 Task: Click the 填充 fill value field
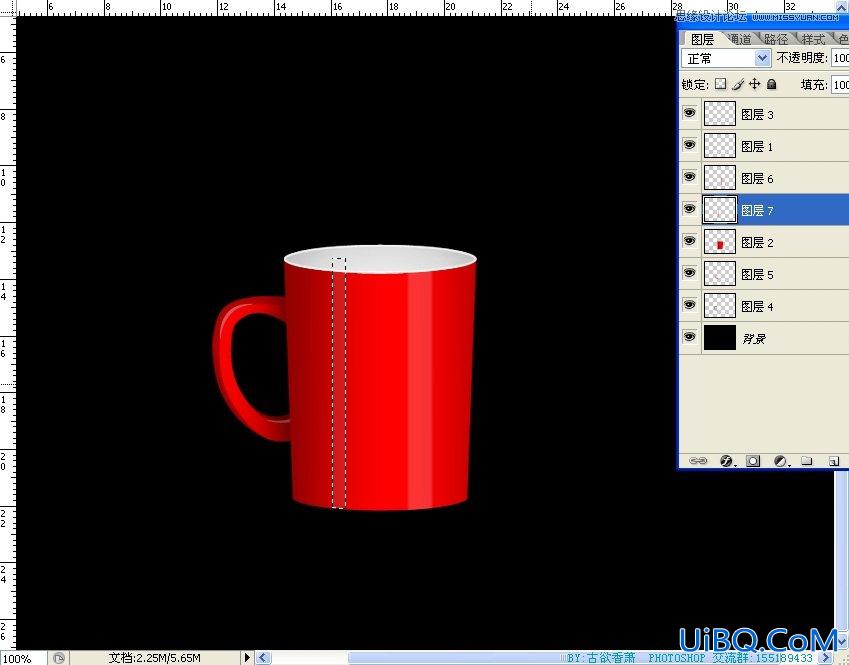[840, 84]
